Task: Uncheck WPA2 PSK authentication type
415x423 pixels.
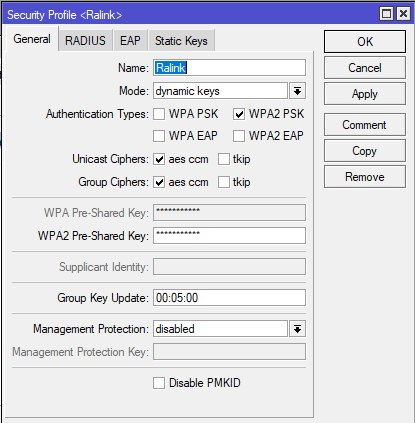Action: pos(239,114)
